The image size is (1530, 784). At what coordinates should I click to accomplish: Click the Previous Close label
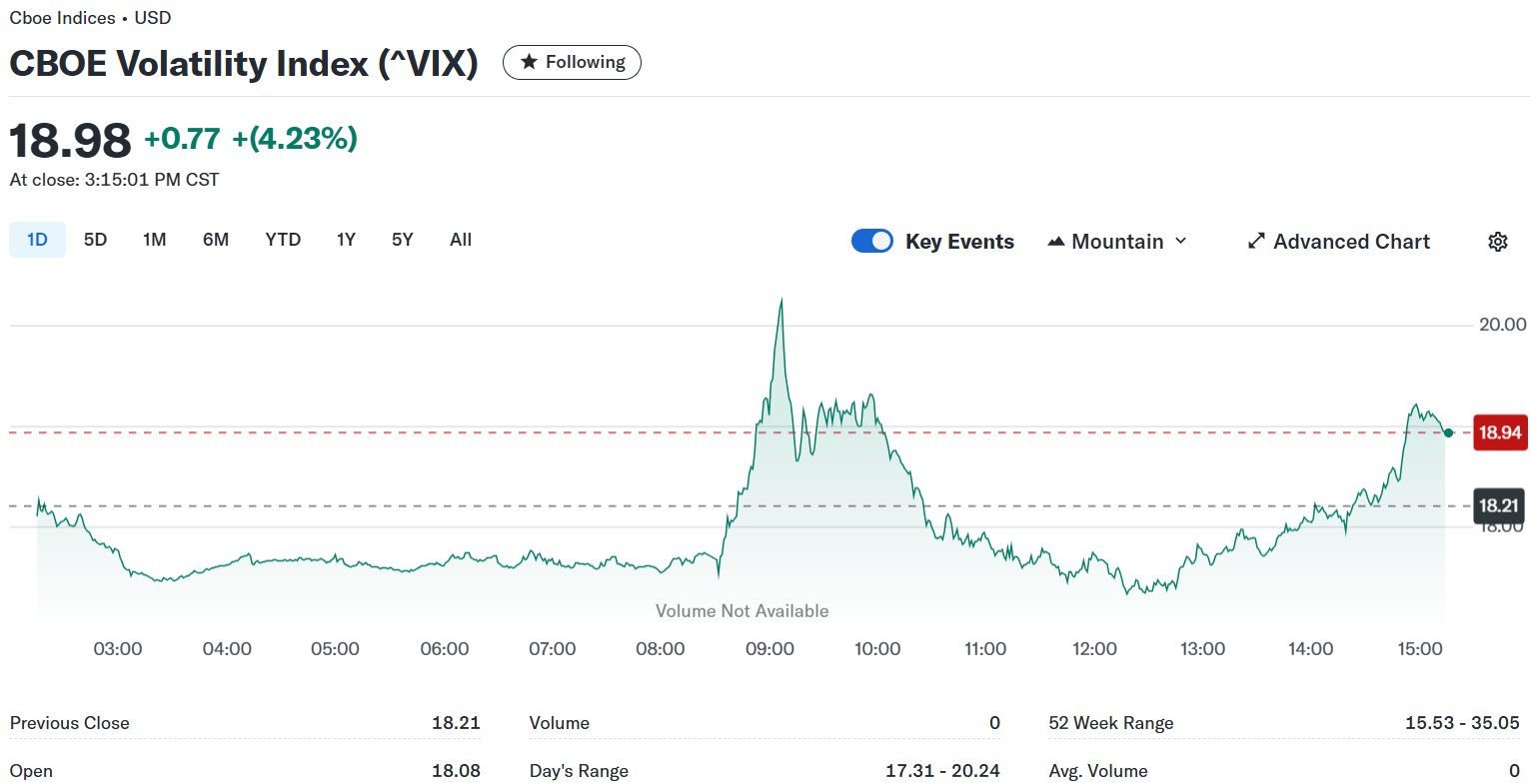70,723
